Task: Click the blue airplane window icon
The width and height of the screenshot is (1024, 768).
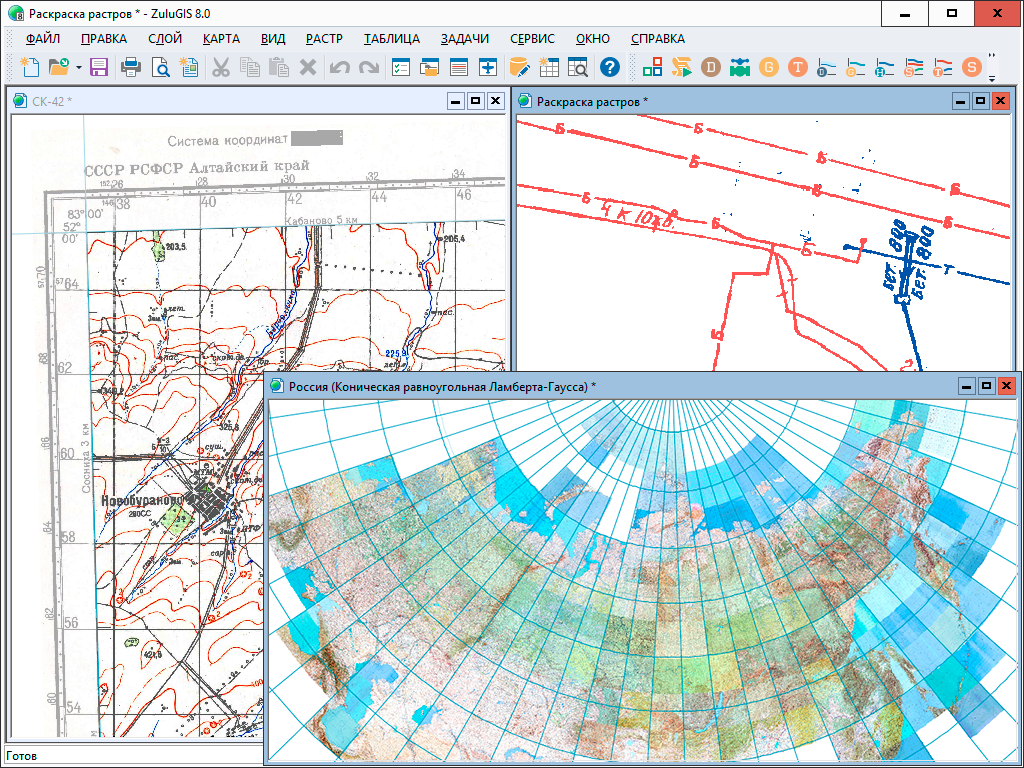Action: click(489, 67)
